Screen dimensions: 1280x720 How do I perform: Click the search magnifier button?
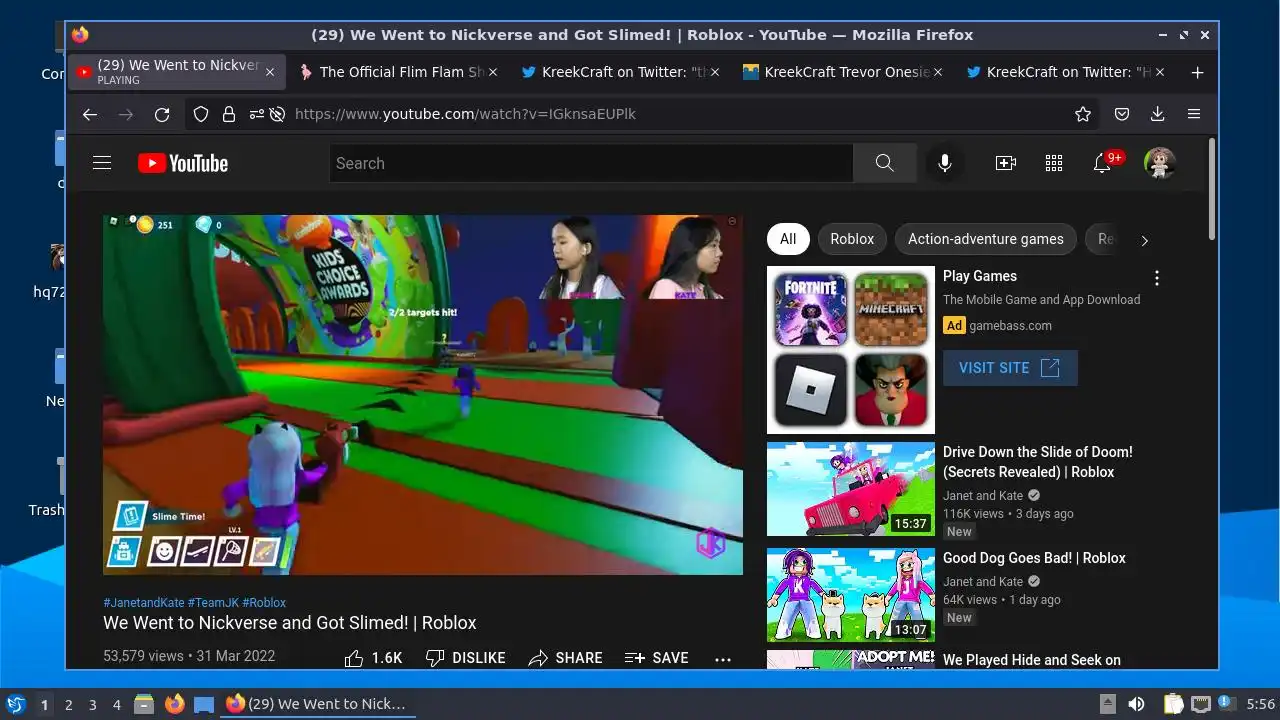coord(884,163)
